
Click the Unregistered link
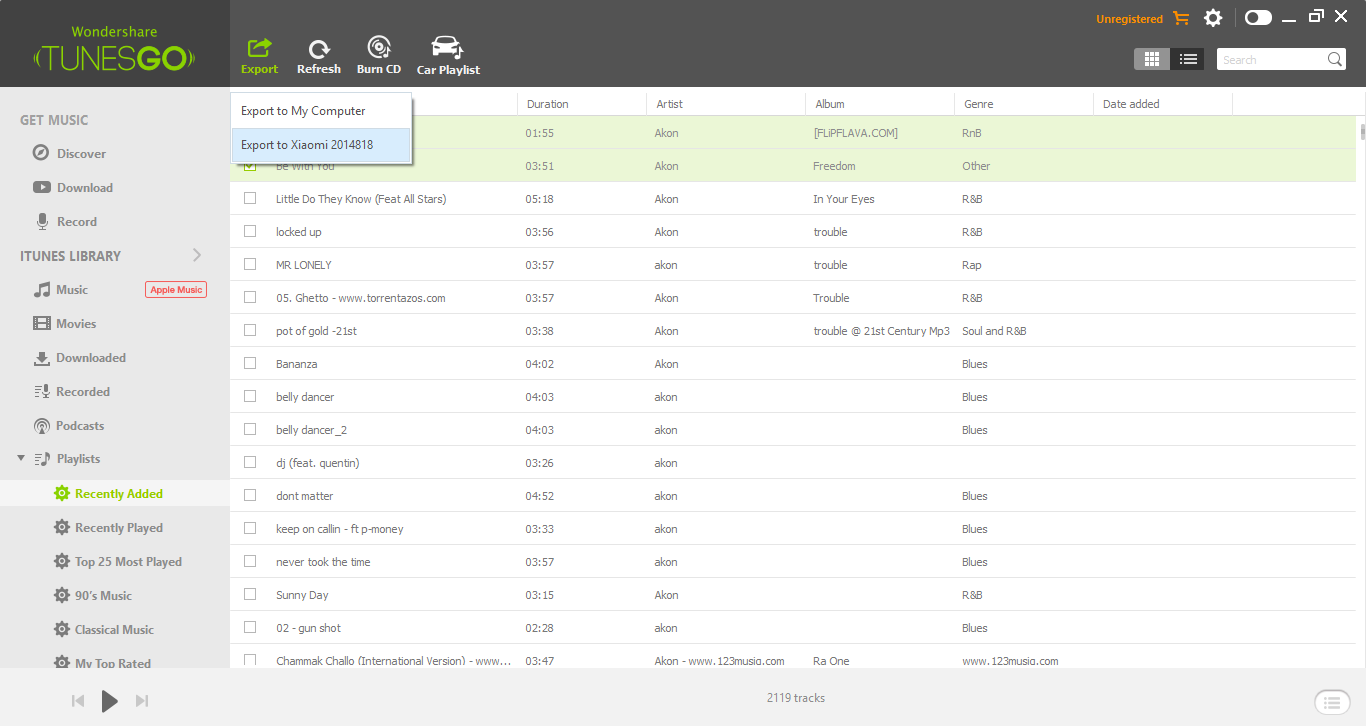click(1129, 19)
